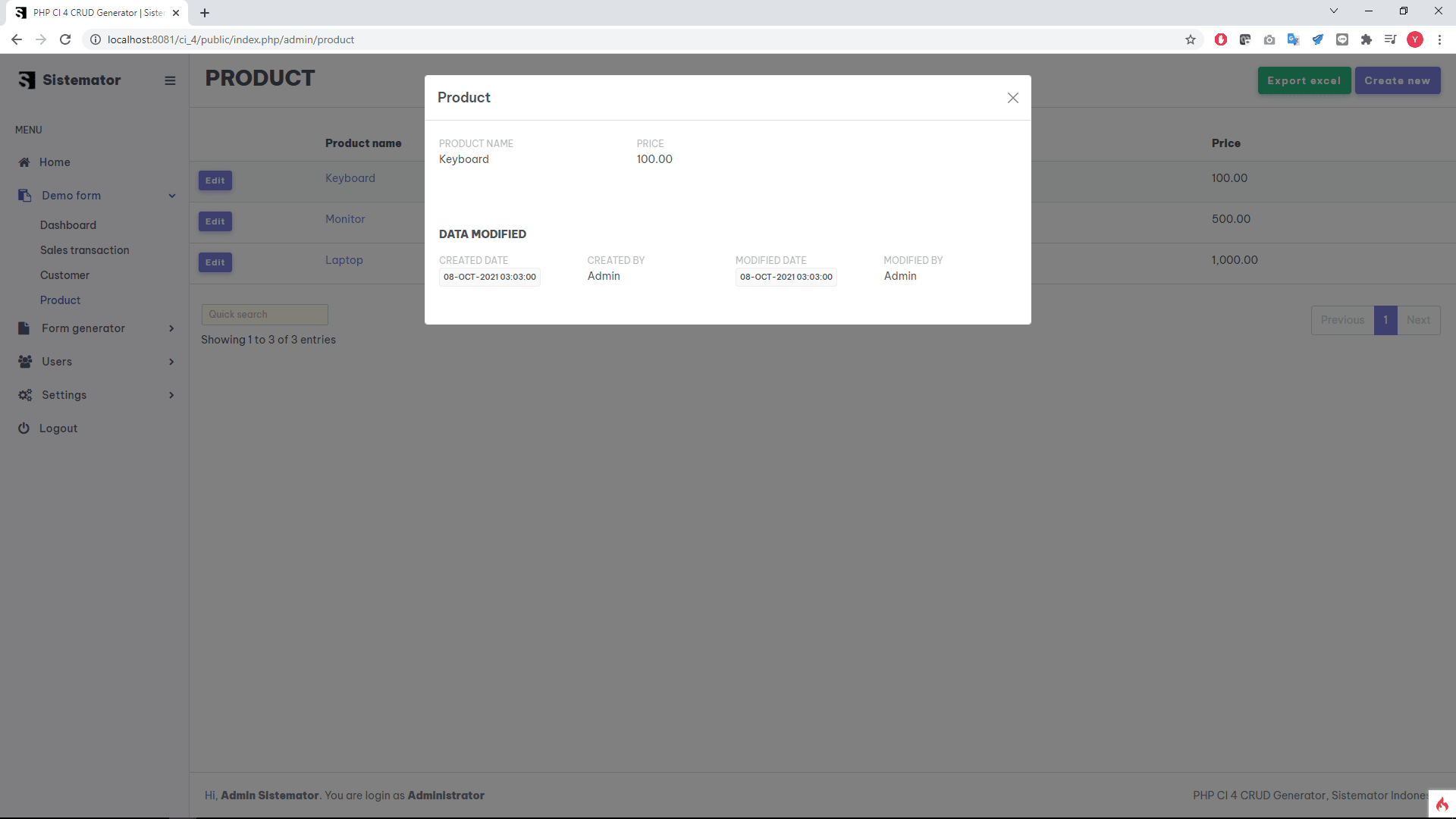Image resolution: width=1456 pixels, height=819 pixels.
Task: Click the Settings gears icon
Action: point(25,395)
